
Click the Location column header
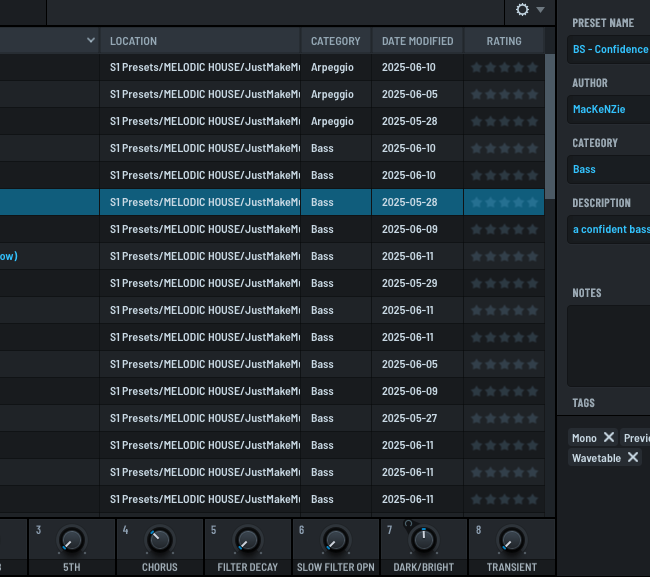tap(200, 41)
